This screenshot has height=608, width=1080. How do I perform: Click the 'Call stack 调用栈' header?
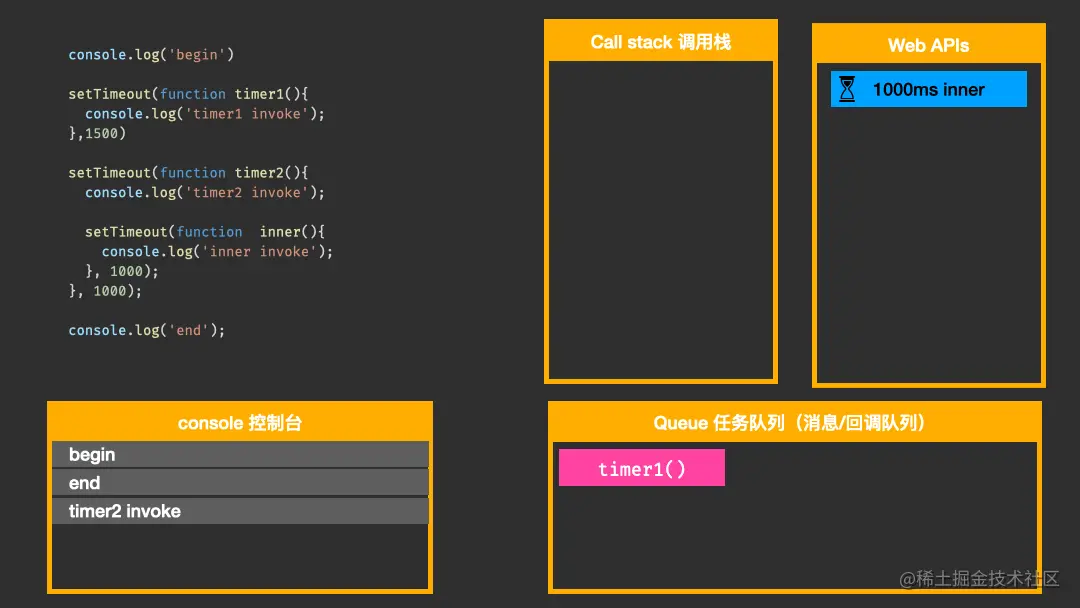click(661, 42)
